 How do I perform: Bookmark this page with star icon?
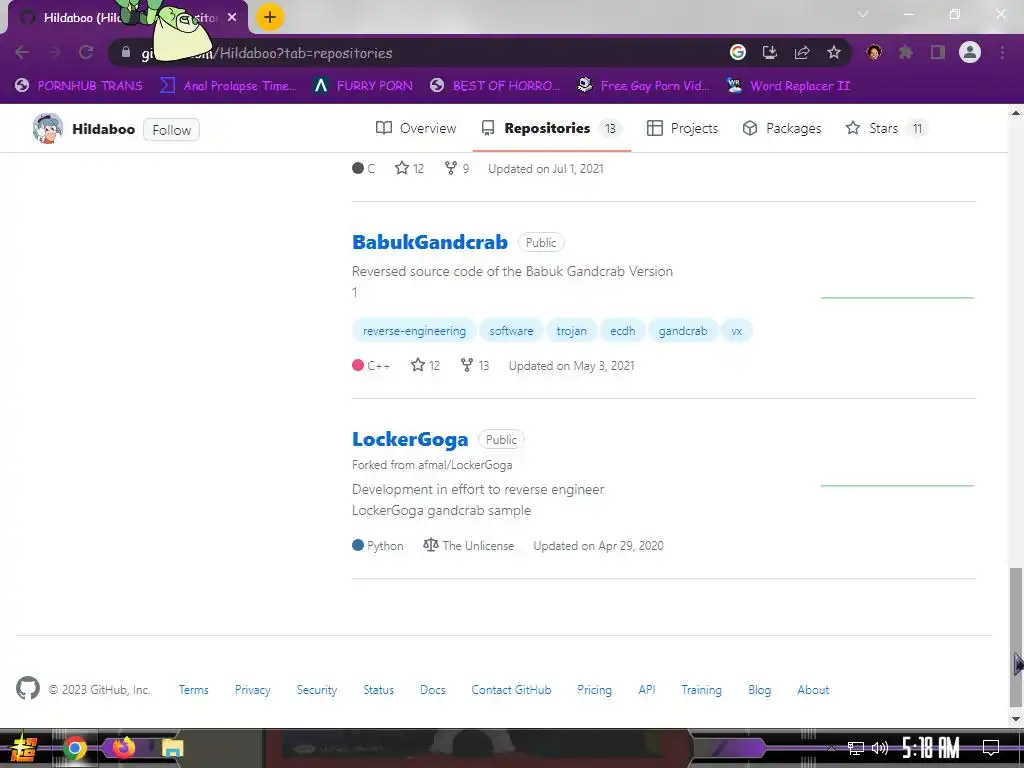834,52
